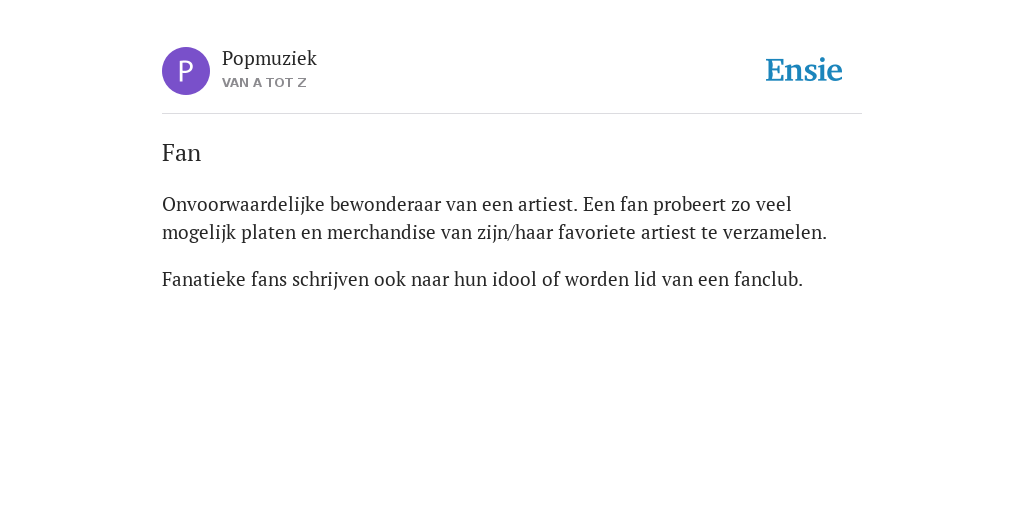Click the word mogelijk starting the second line
This screenshot has height=512, width=1024.
tap(199, 233)
